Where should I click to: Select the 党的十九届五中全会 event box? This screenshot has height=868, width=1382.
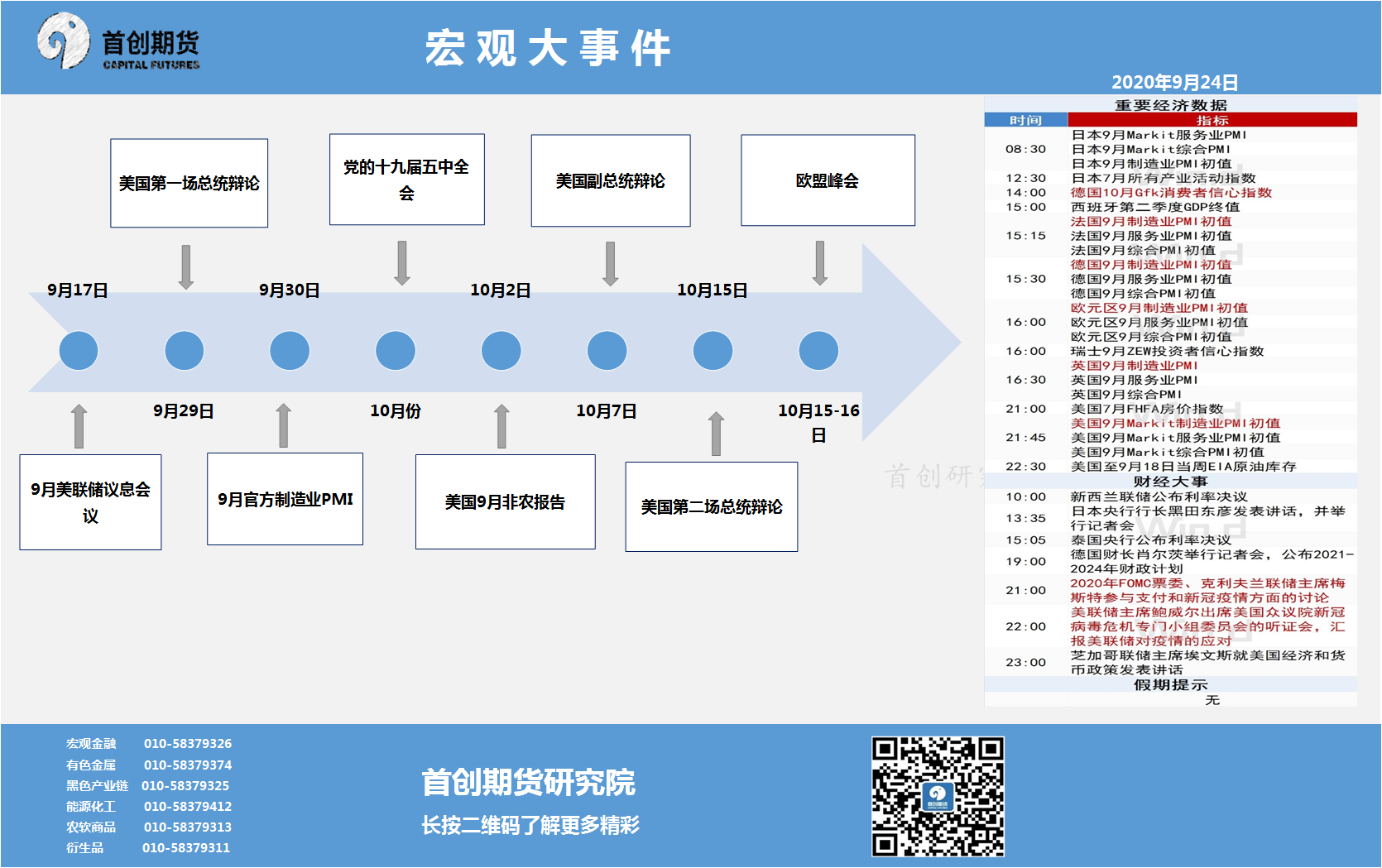point(407,180)
